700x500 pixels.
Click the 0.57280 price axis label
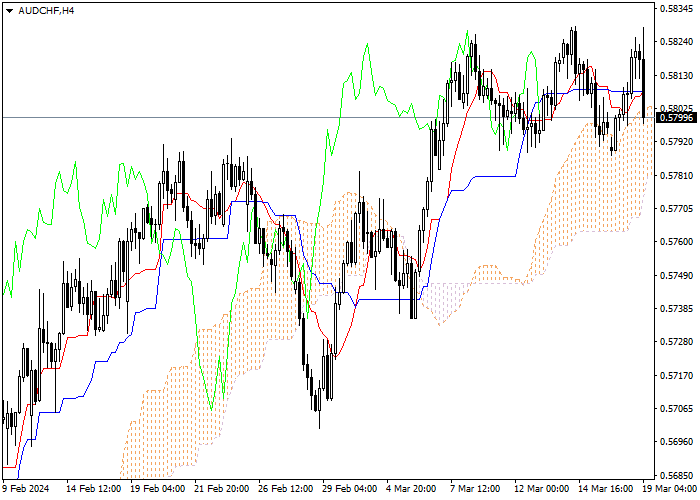pyautogui.click(x=677, y=342)
